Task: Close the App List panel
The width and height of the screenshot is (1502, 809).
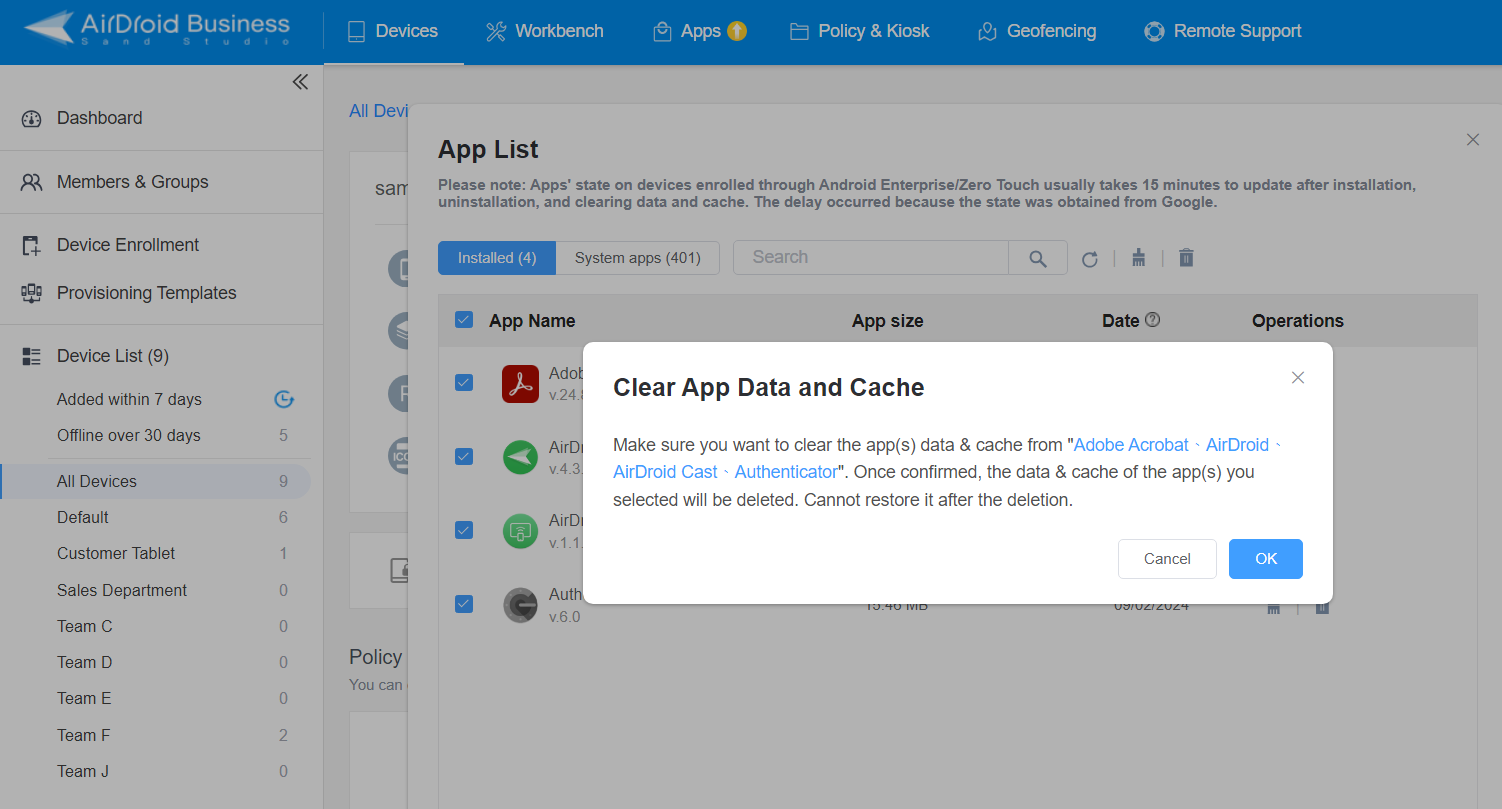Action: pyautogui.click(x=1472, y=140)
